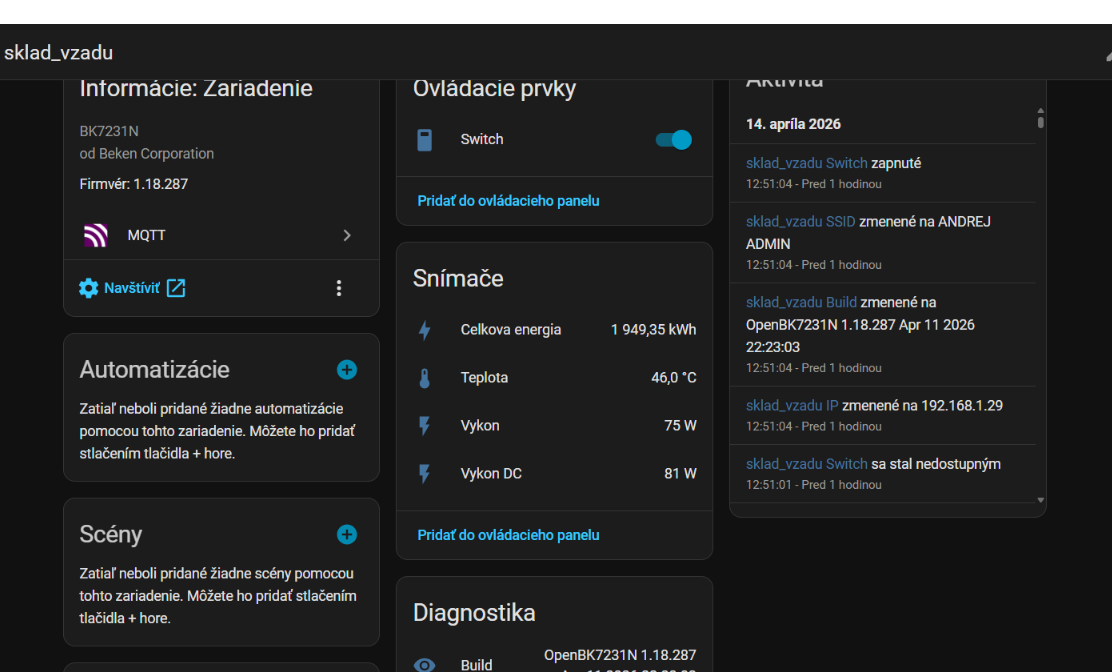This screenshot has height=672, width=1112.
Task: Click activity scrollbar down arrow
Action: coord(1040,500)
